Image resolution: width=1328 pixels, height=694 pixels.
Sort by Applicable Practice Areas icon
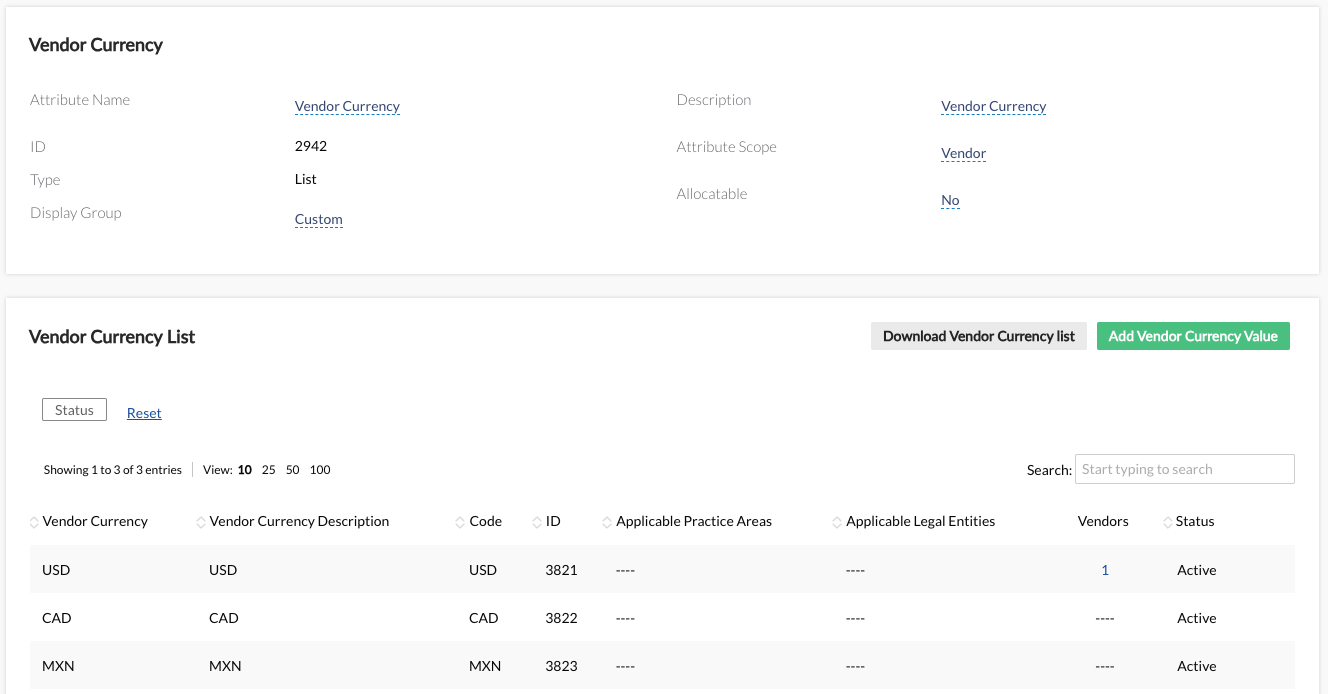(x=607, y=522)
